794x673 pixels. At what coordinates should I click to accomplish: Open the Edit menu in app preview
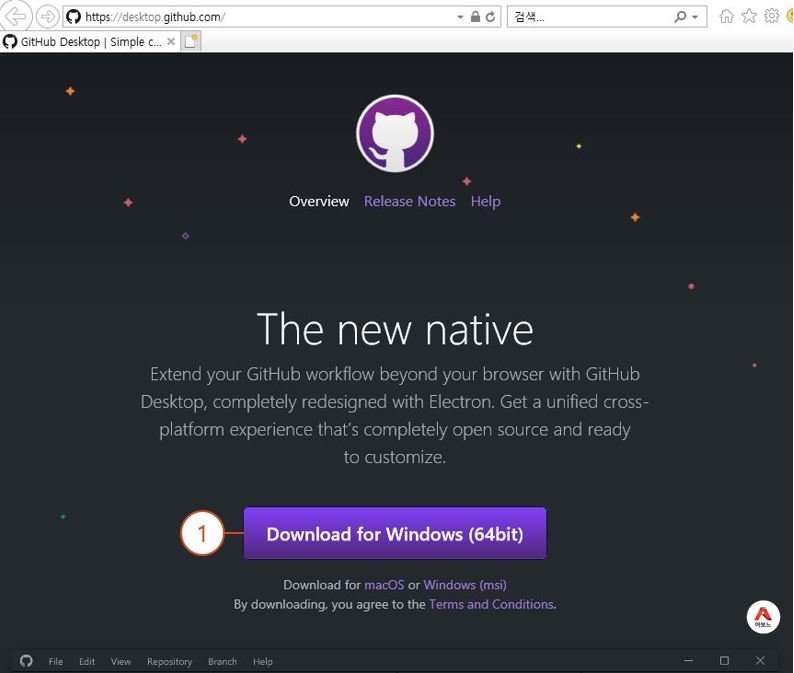pyautogui.click(x=87, y=661)
